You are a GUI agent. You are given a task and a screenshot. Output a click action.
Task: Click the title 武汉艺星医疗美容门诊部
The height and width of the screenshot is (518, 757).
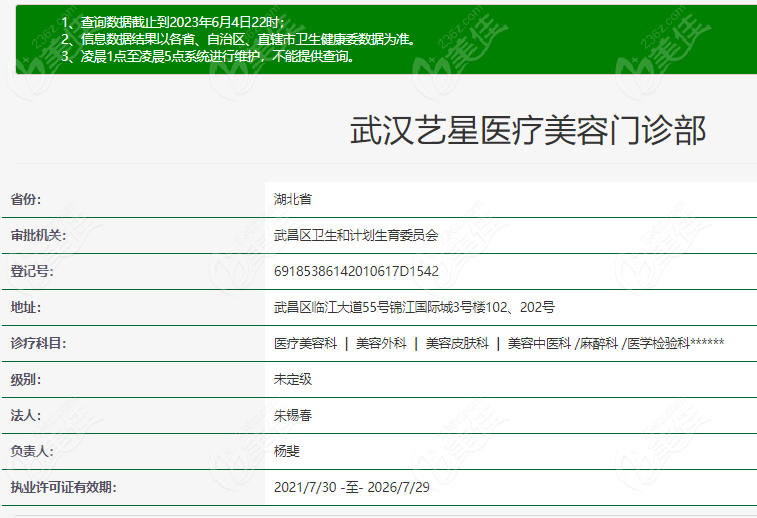tap(528, 130)
